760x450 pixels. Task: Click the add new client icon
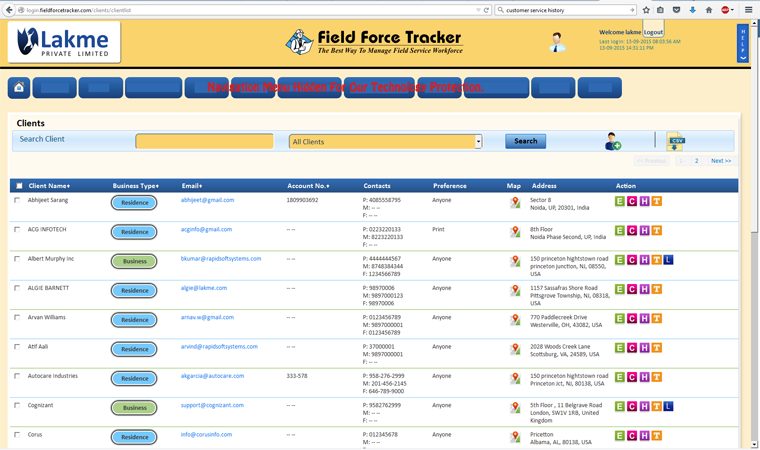(613, 142)
